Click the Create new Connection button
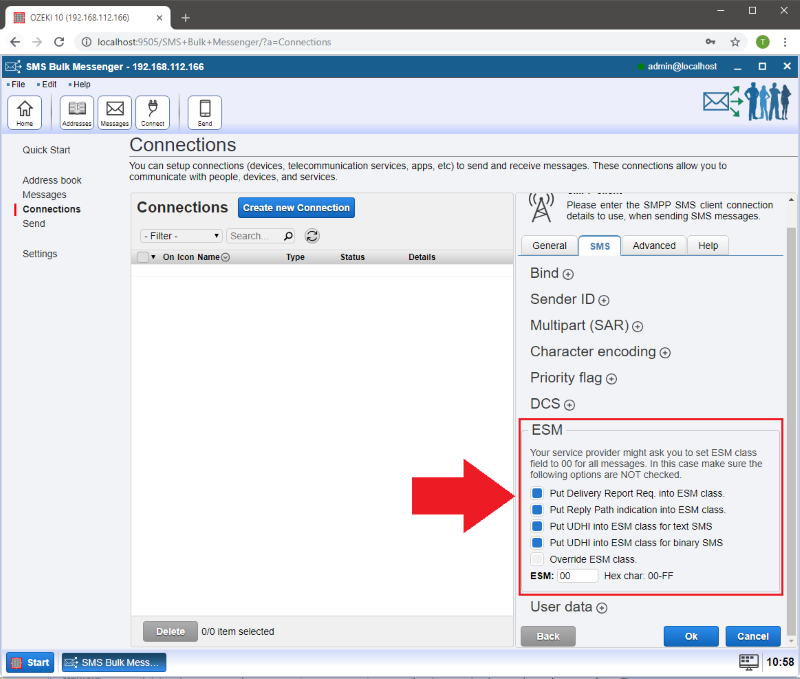This screenshot has height=679, width=800. (296, 208)
